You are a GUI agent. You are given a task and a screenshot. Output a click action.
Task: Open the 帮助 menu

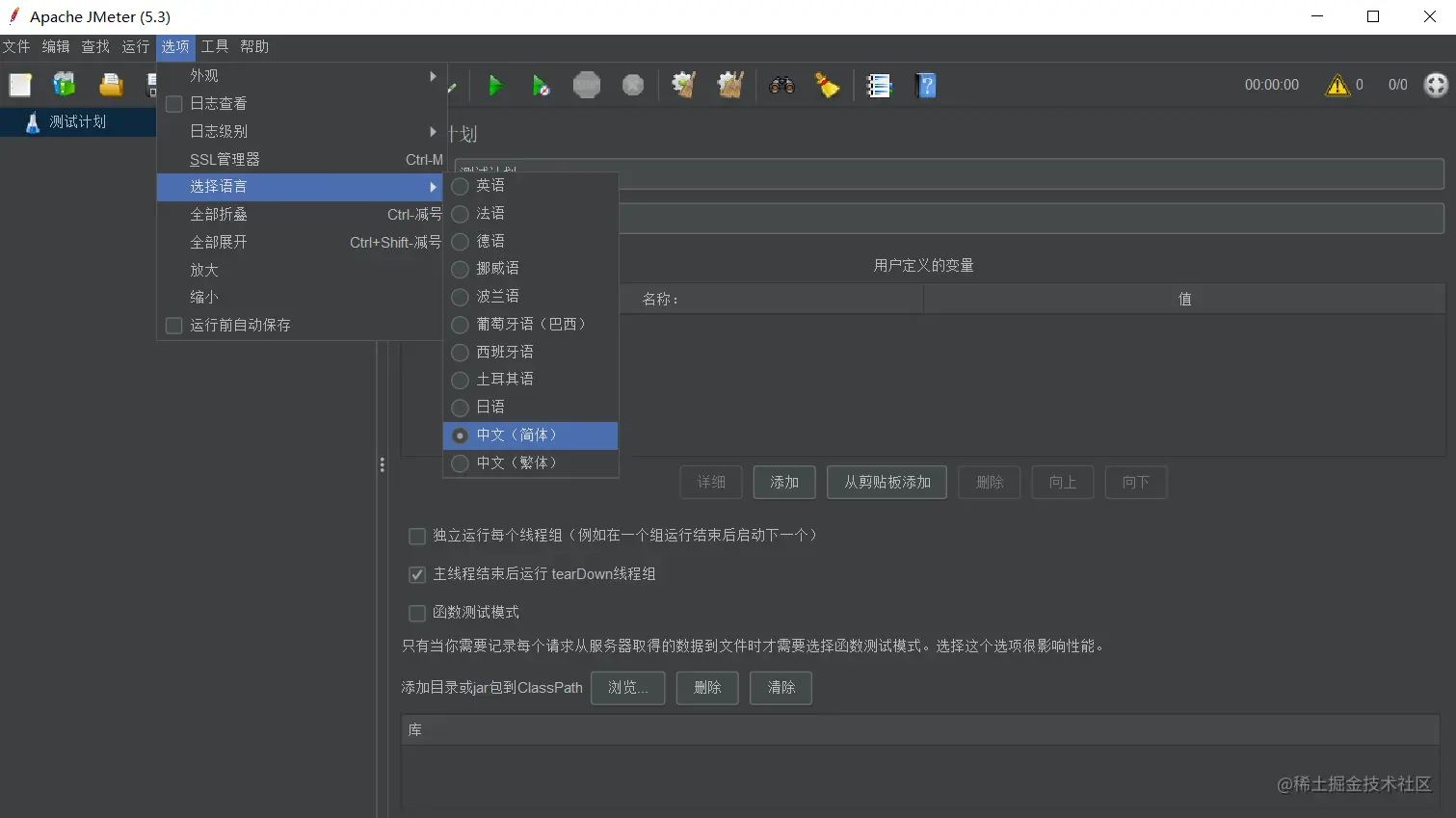click(254, 46)
